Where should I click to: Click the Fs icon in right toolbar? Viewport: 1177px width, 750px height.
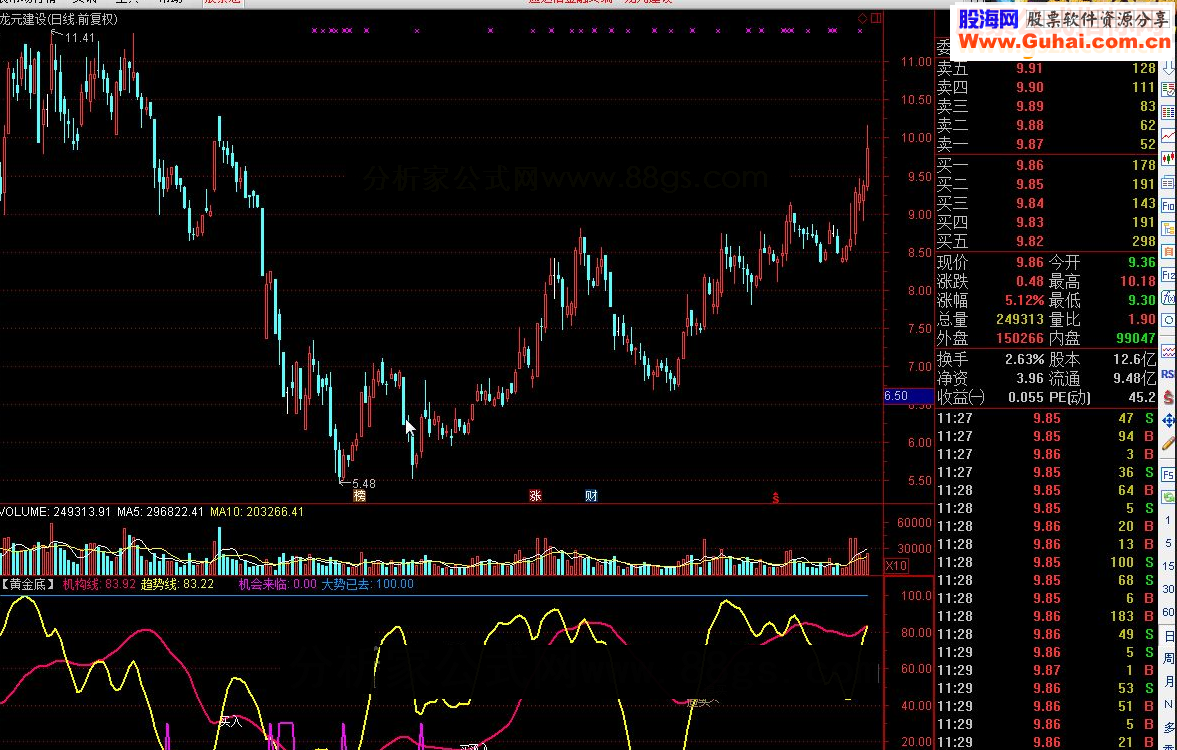(1168, 474)
